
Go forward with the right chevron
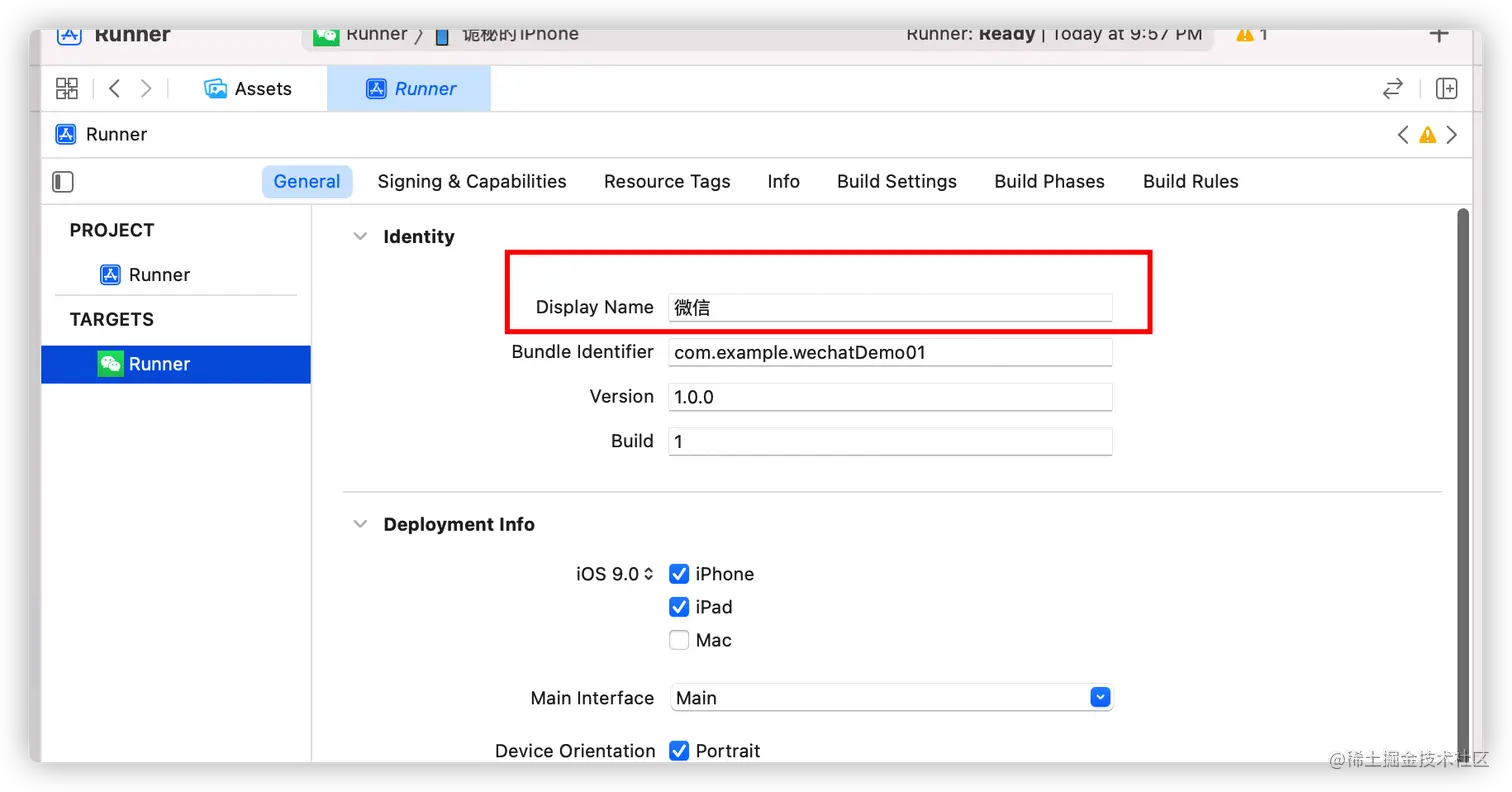[146, 88]
